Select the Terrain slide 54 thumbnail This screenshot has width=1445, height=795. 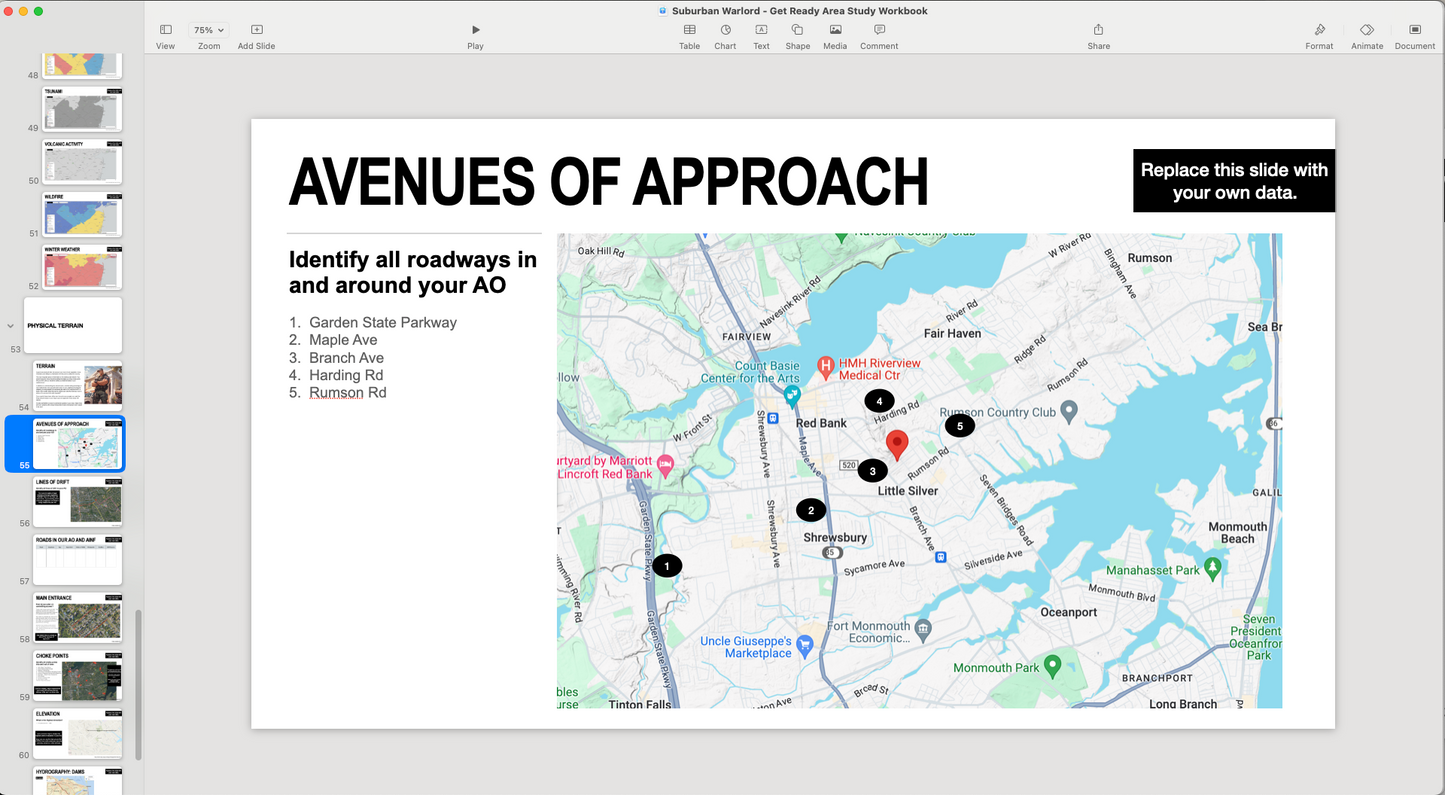click(78, 386)
